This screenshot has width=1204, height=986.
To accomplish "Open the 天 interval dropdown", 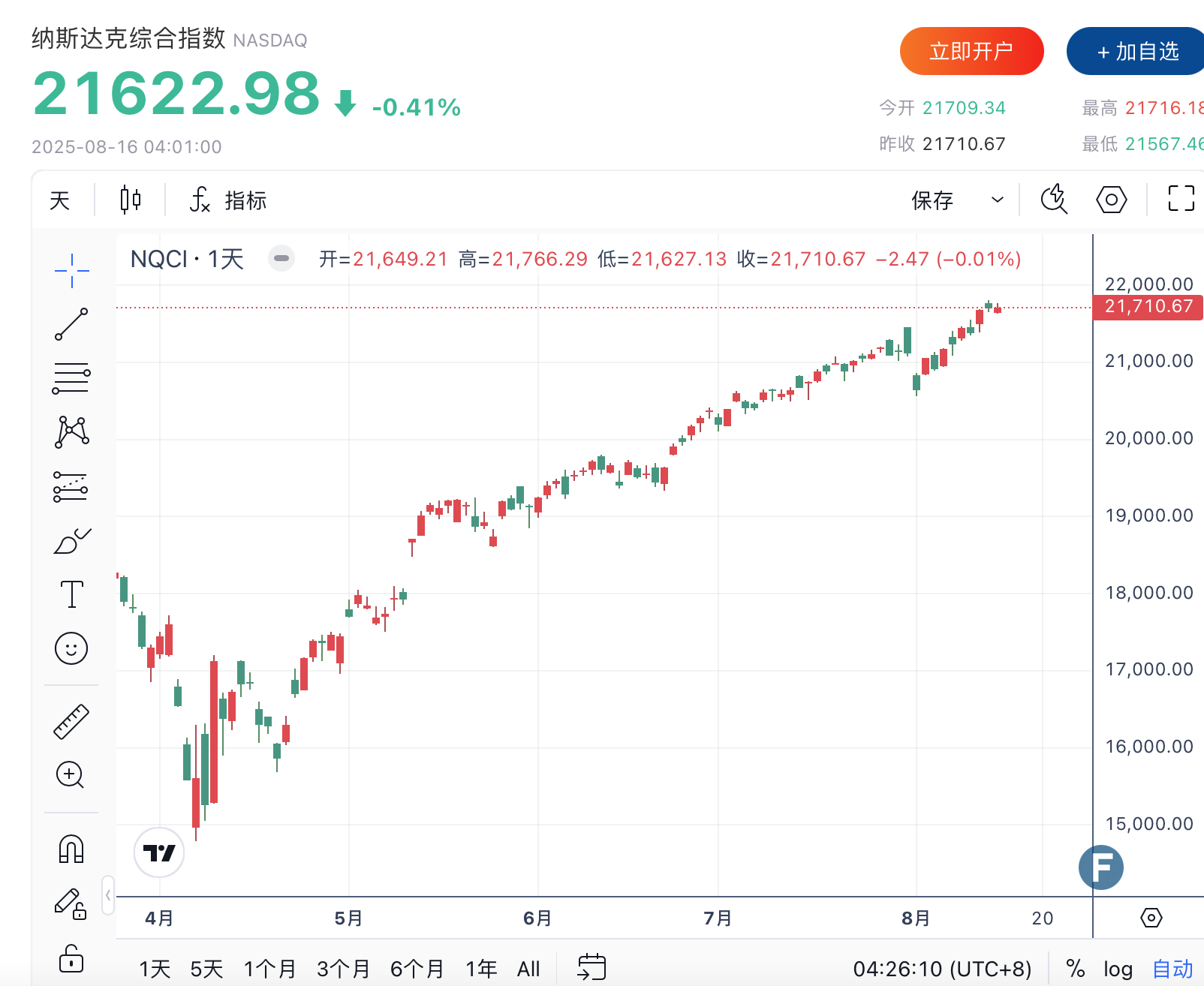I will 60,200.
